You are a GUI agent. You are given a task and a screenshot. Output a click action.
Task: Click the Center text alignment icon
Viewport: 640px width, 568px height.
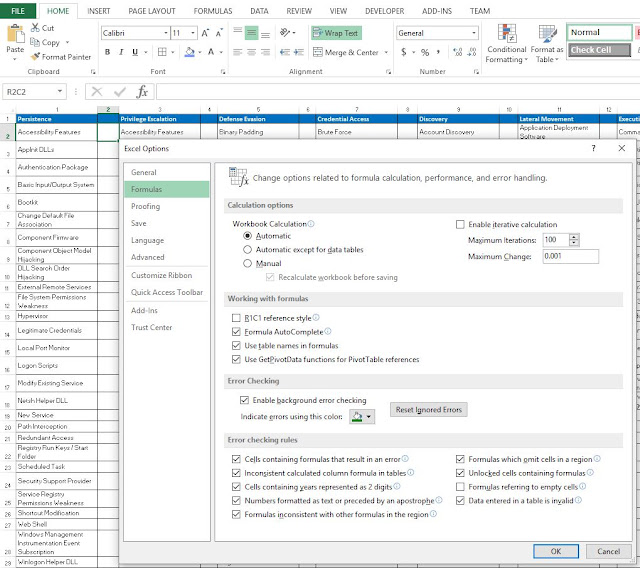(x=251, y=52)
